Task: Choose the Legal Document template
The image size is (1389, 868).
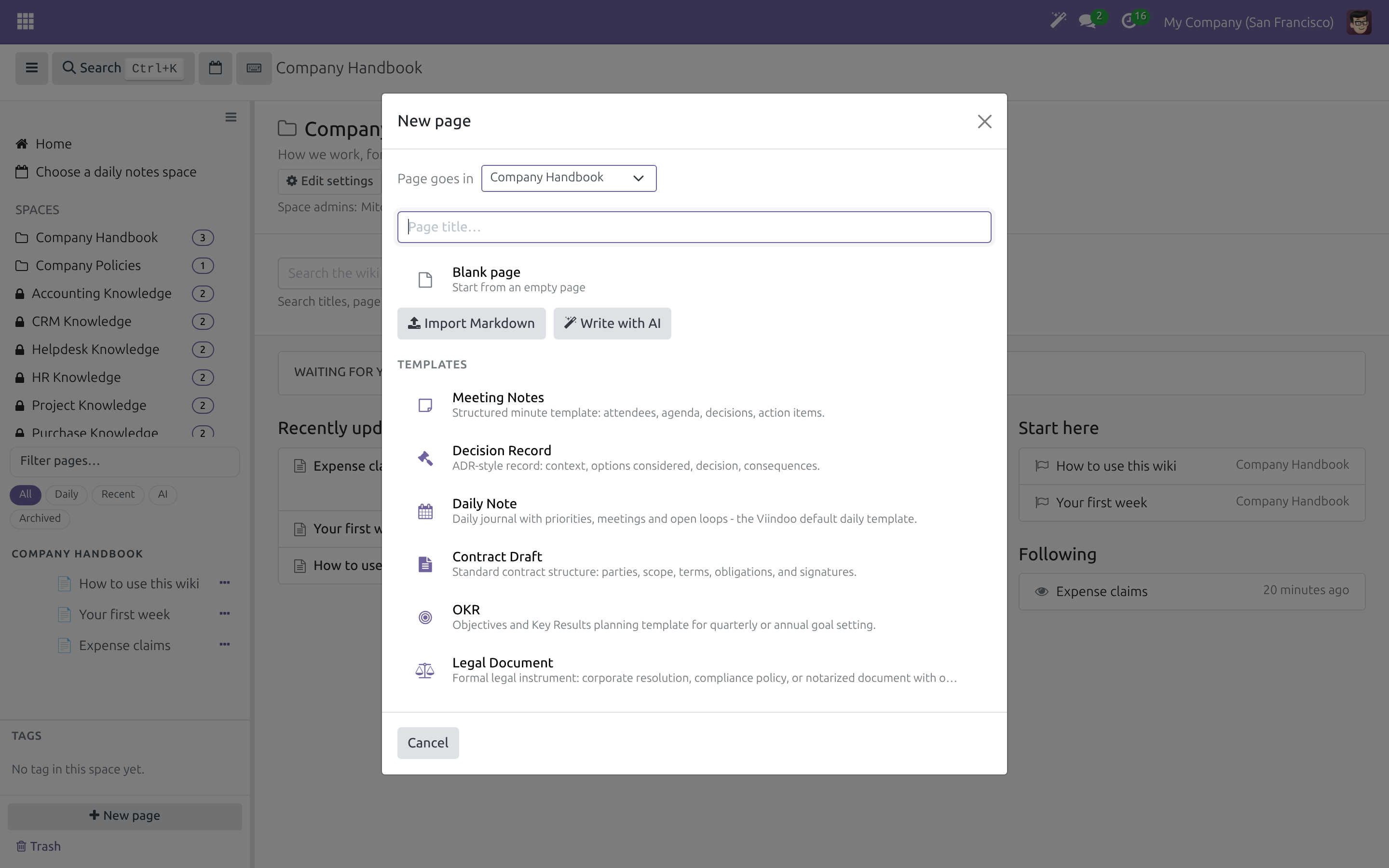Action: point(694,670)
